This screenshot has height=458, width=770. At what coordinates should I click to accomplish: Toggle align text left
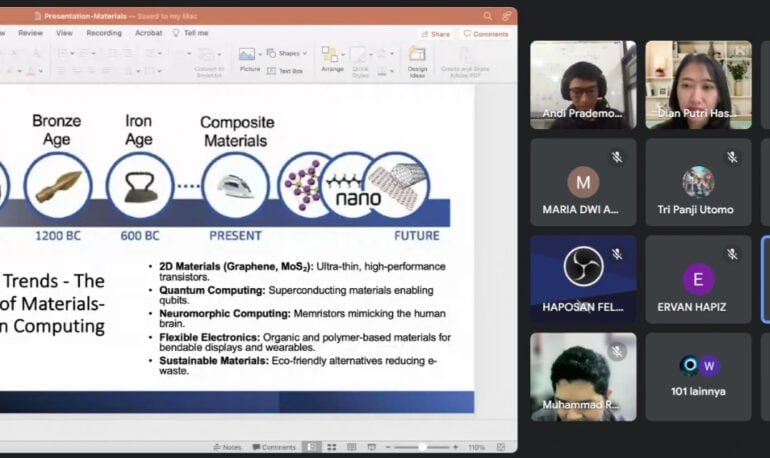62,71
